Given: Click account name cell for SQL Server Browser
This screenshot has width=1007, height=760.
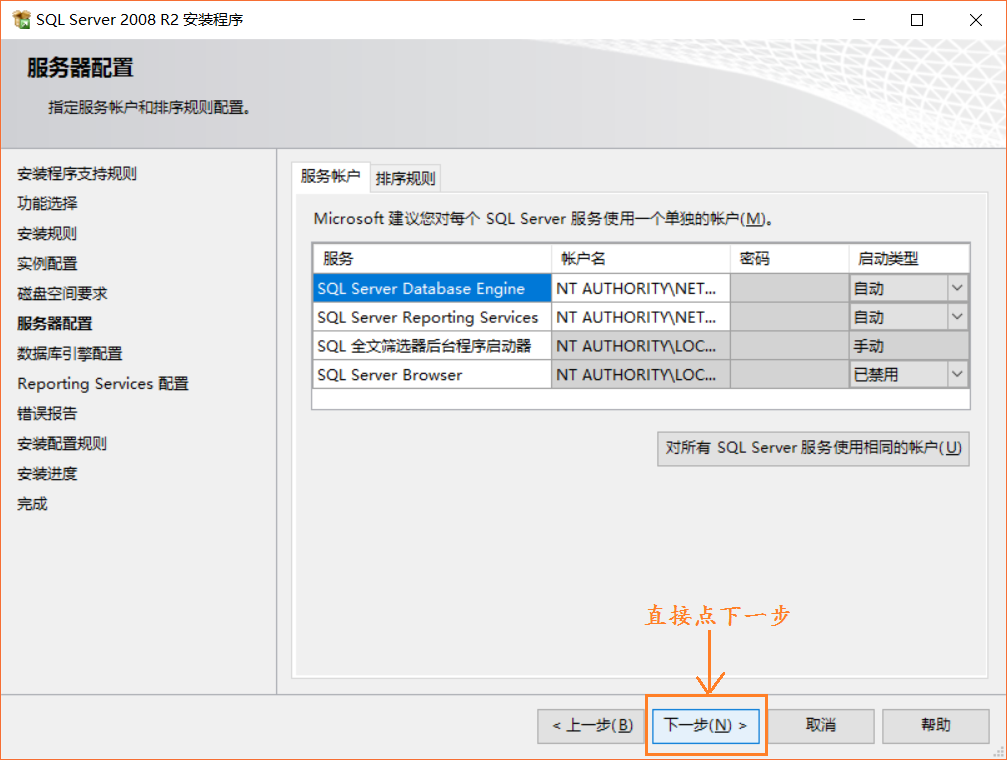Looking at the screenshot, I should click(640, 375).
